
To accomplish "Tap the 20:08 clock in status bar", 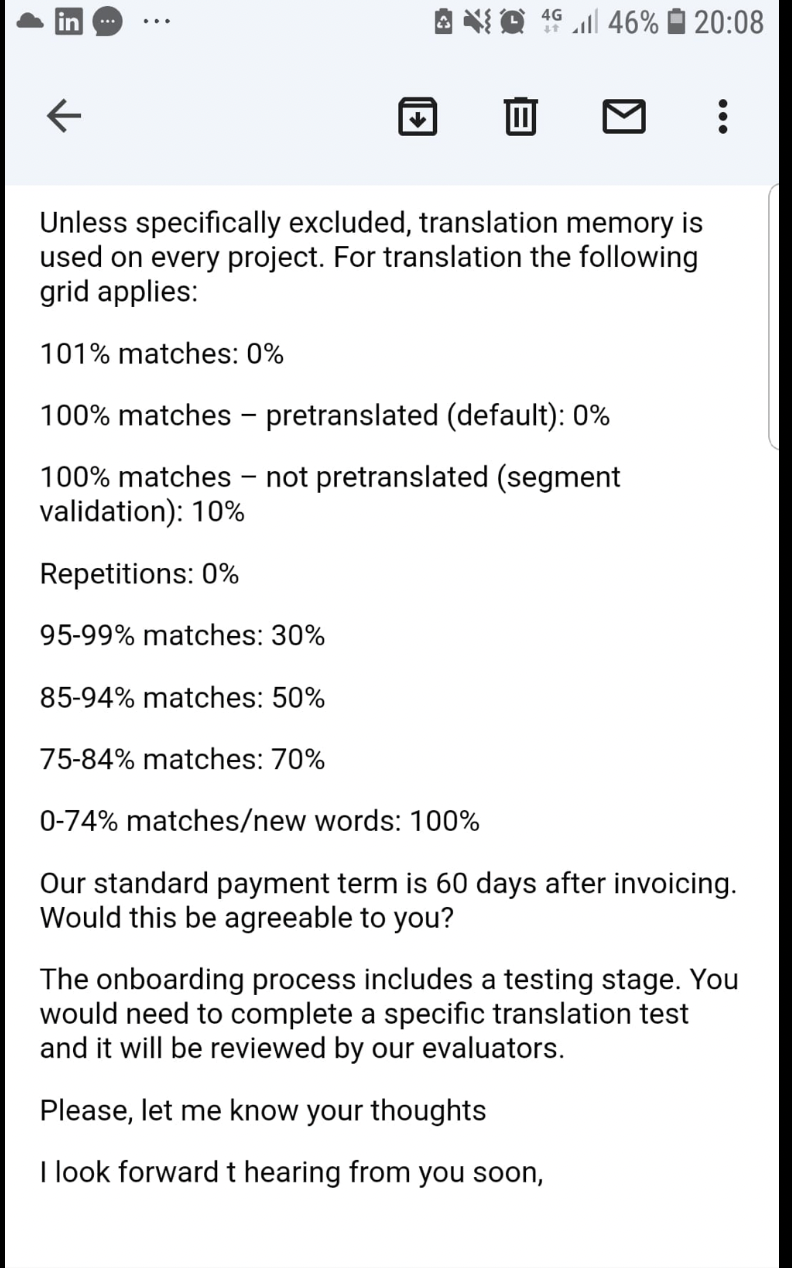I will pos(729,21).
